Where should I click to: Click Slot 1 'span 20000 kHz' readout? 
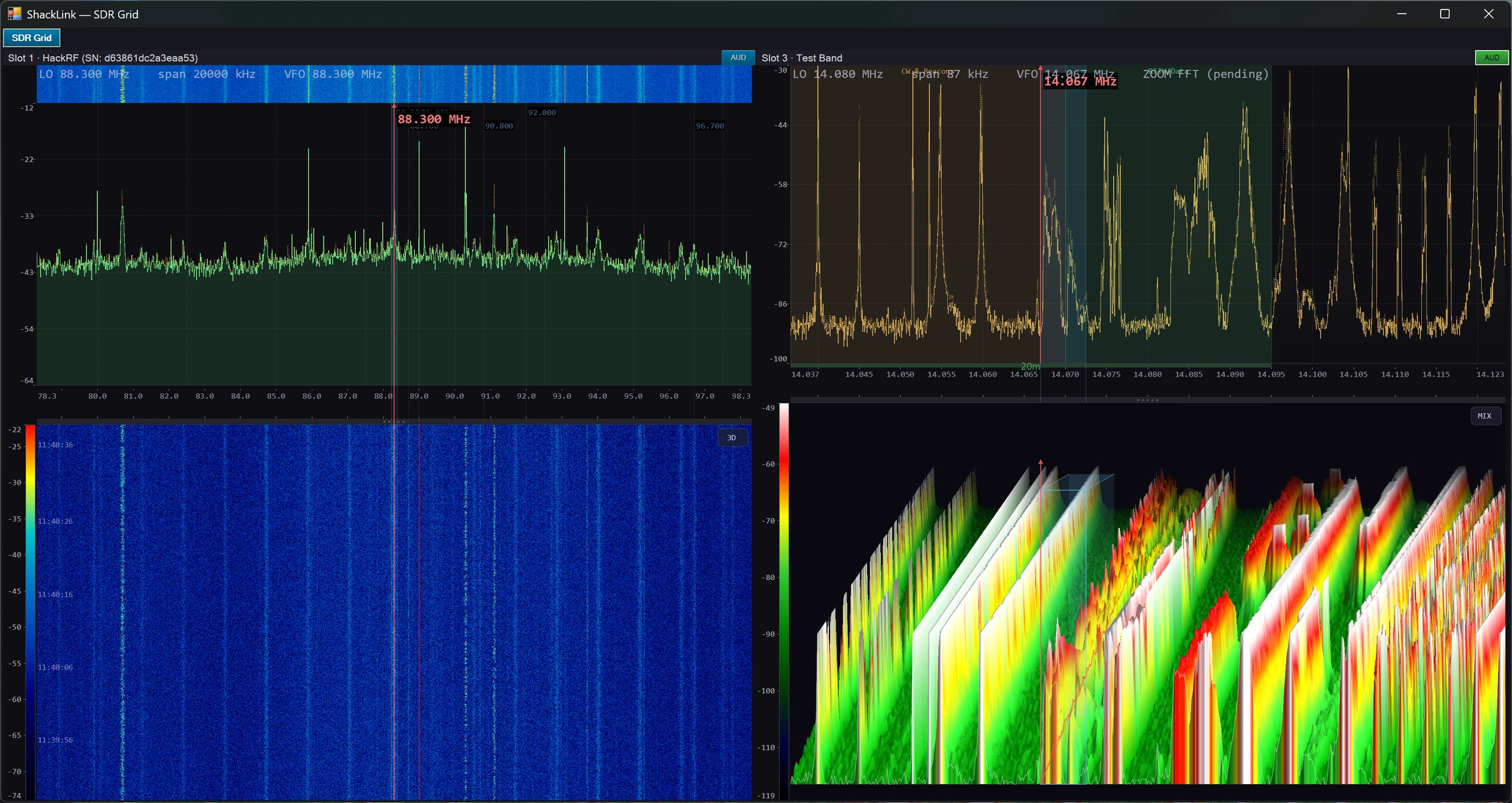coord(206,74)
